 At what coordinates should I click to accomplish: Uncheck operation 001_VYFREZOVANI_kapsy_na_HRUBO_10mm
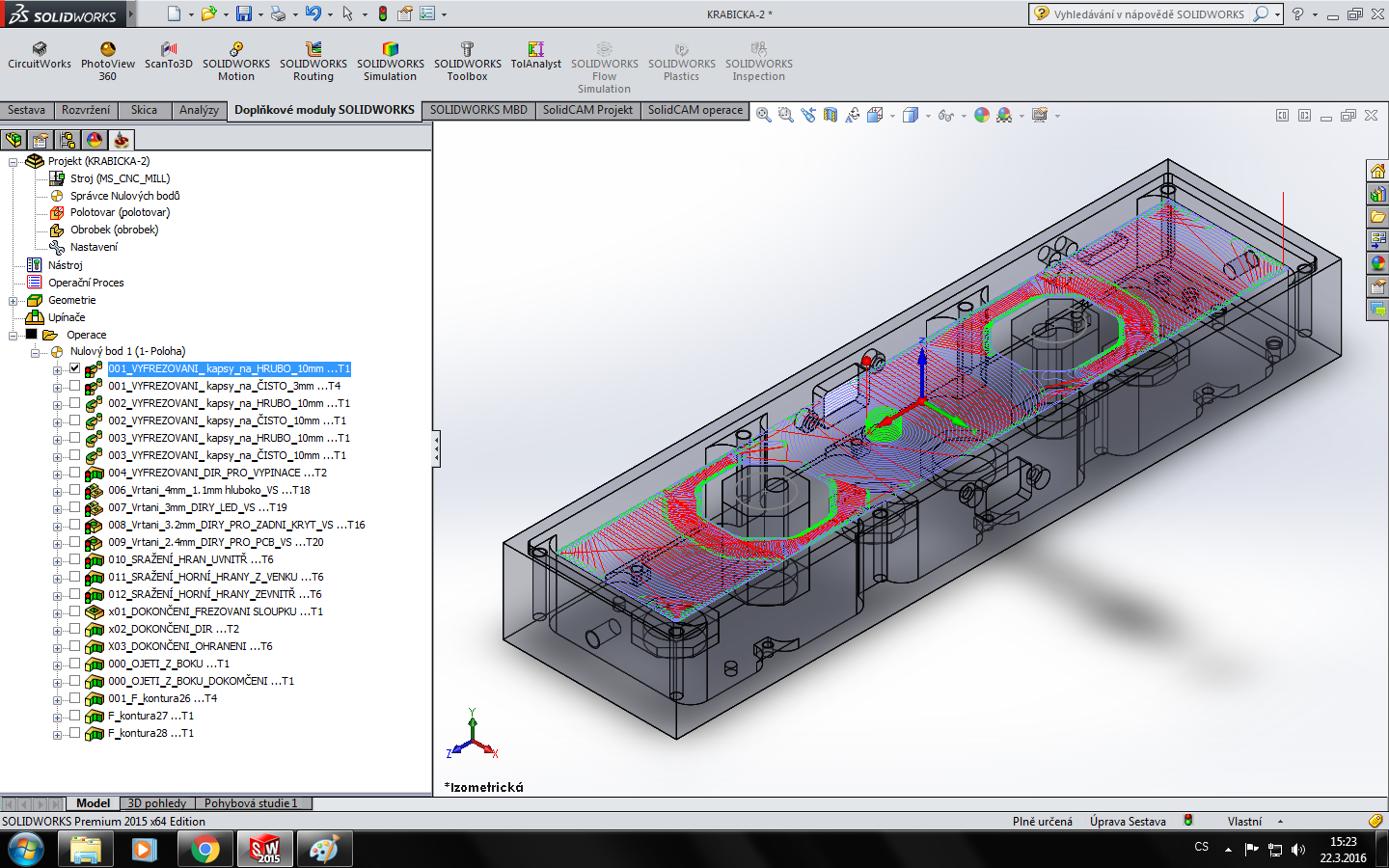74,368
